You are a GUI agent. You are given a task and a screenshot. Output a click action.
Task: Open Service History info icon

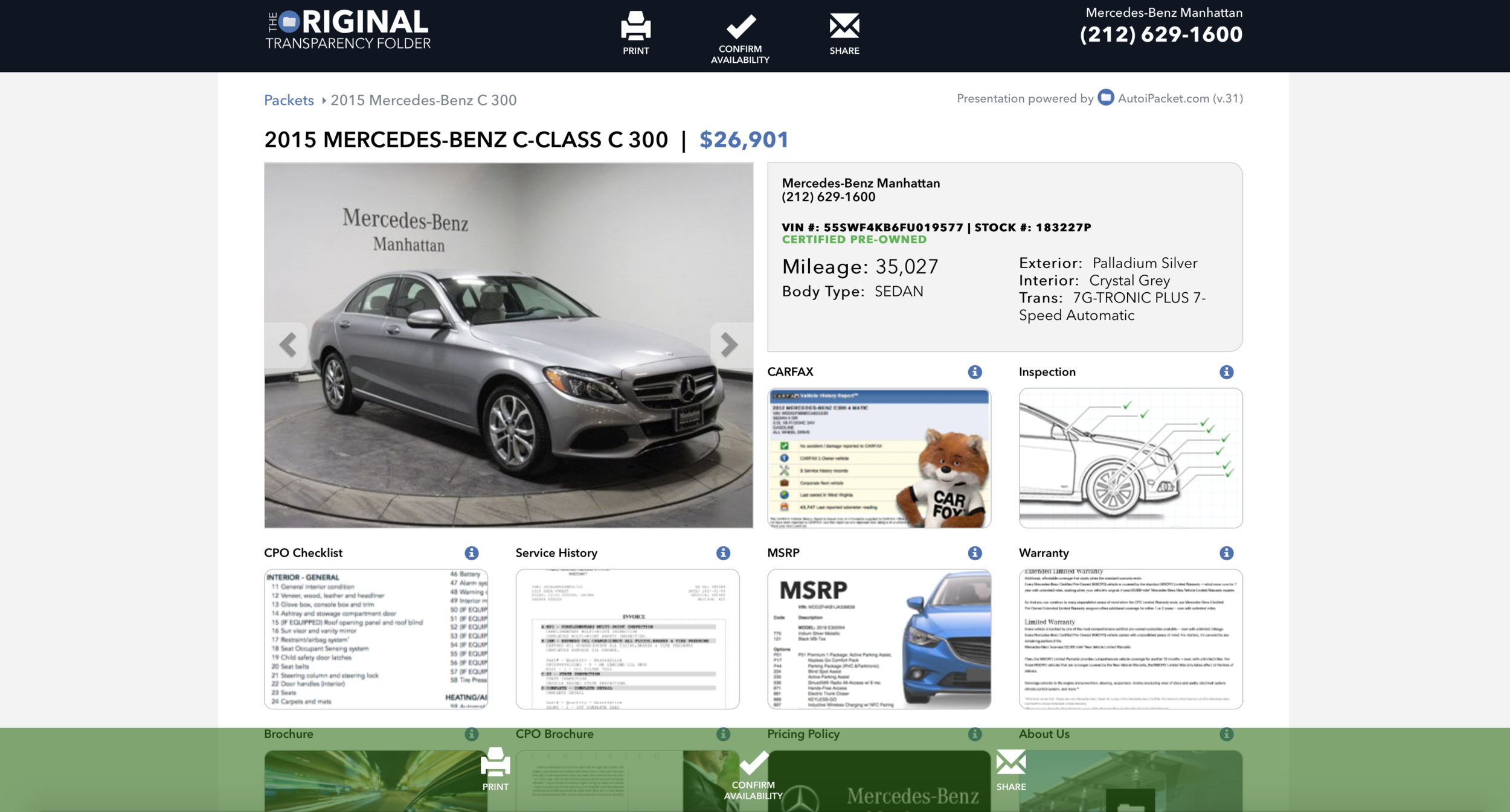(723, 553)
